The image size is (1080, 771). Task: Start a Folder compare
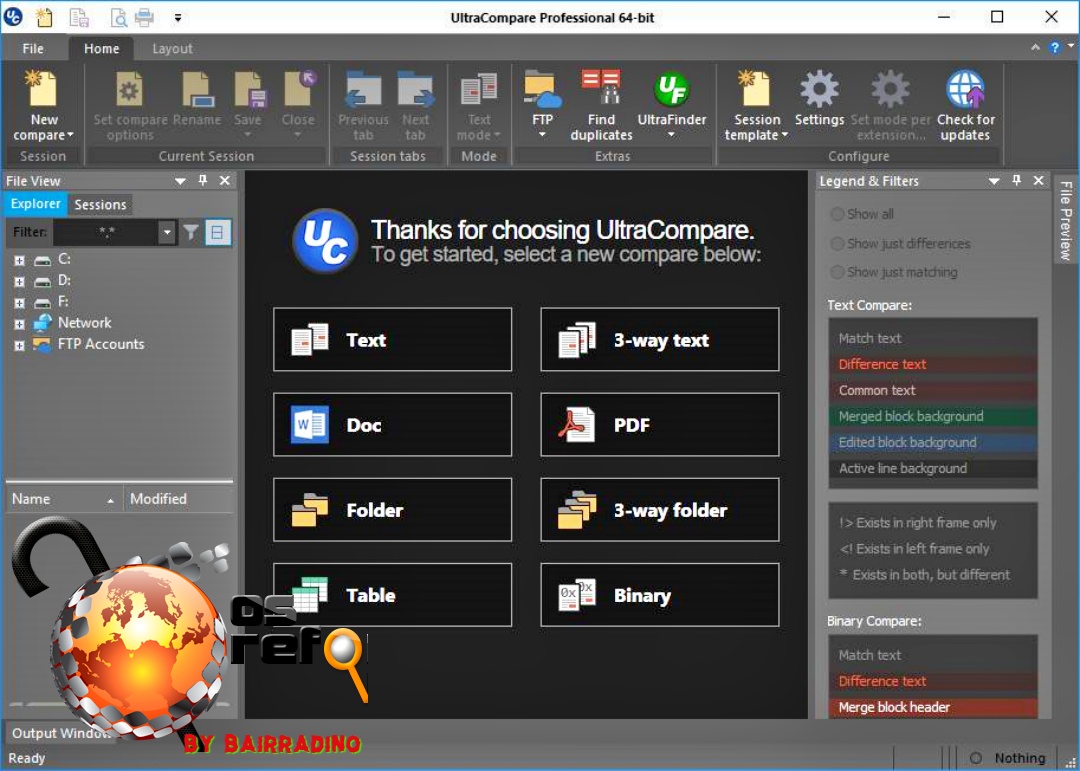coord(393,510)
